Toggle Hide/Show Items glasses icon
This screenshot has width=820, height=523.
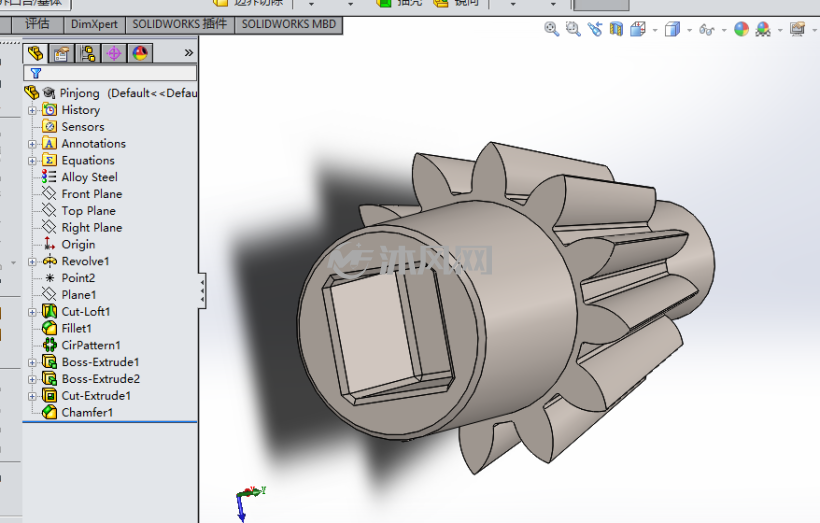(707, 30)
